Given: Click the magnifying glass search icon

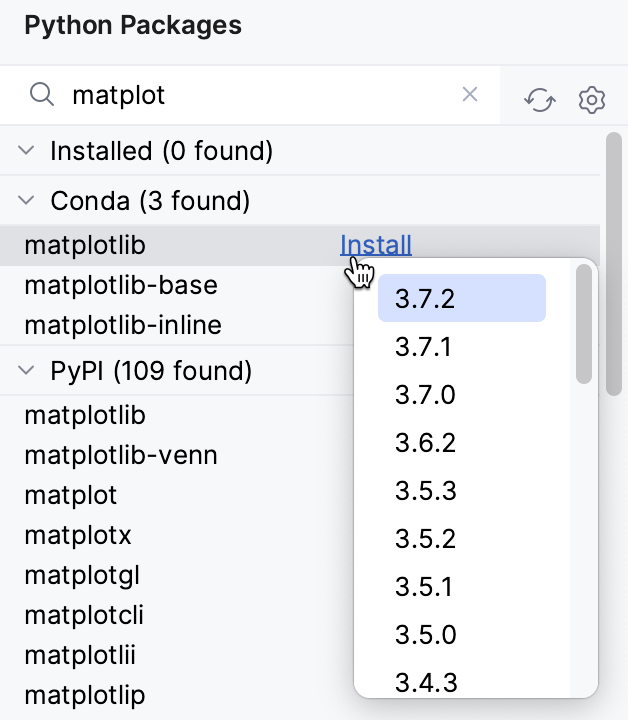Looking at the screenshot, I should [42, 95].
